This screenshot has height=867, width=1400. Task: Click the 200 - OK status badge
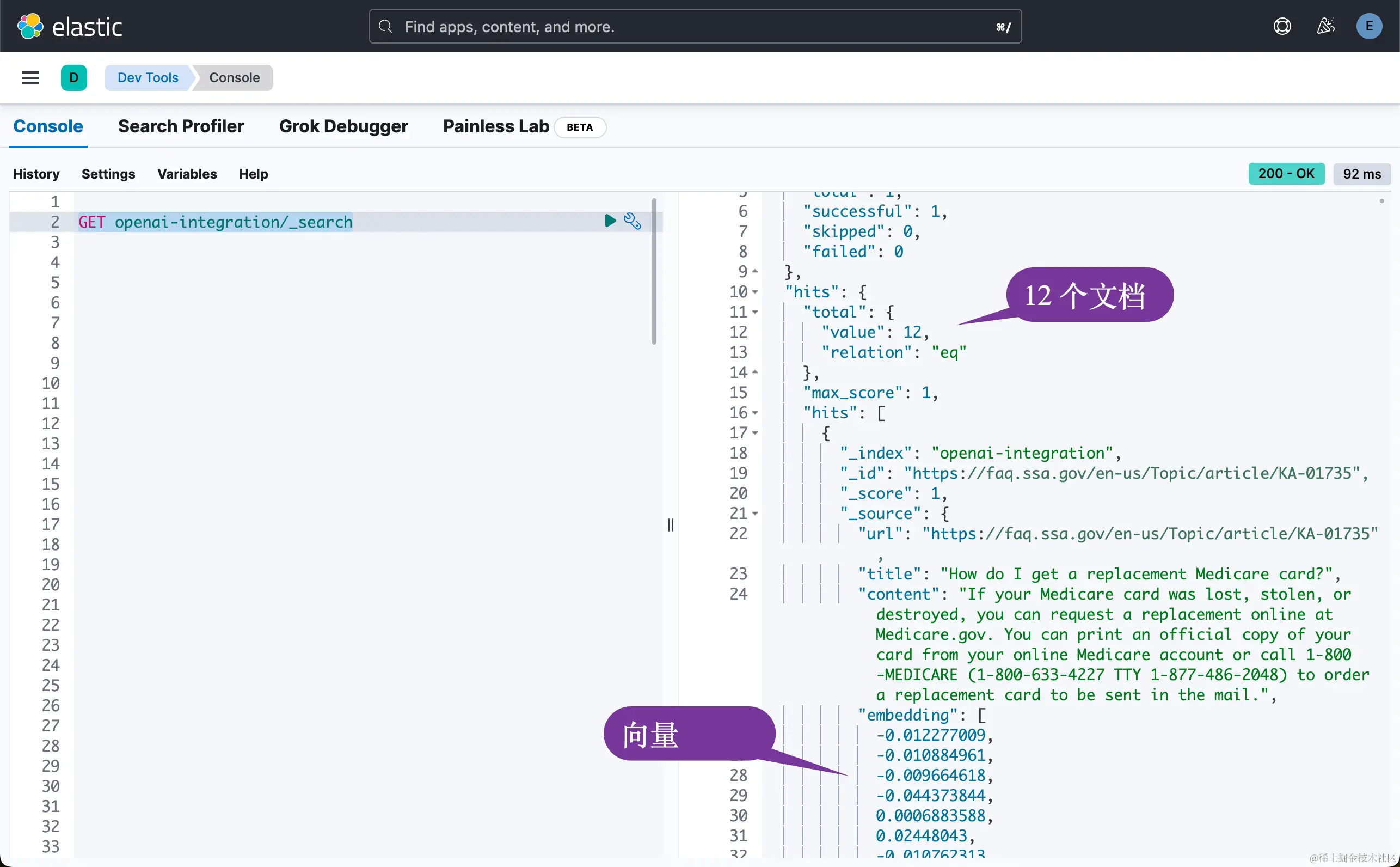(x=1286, y=174)
